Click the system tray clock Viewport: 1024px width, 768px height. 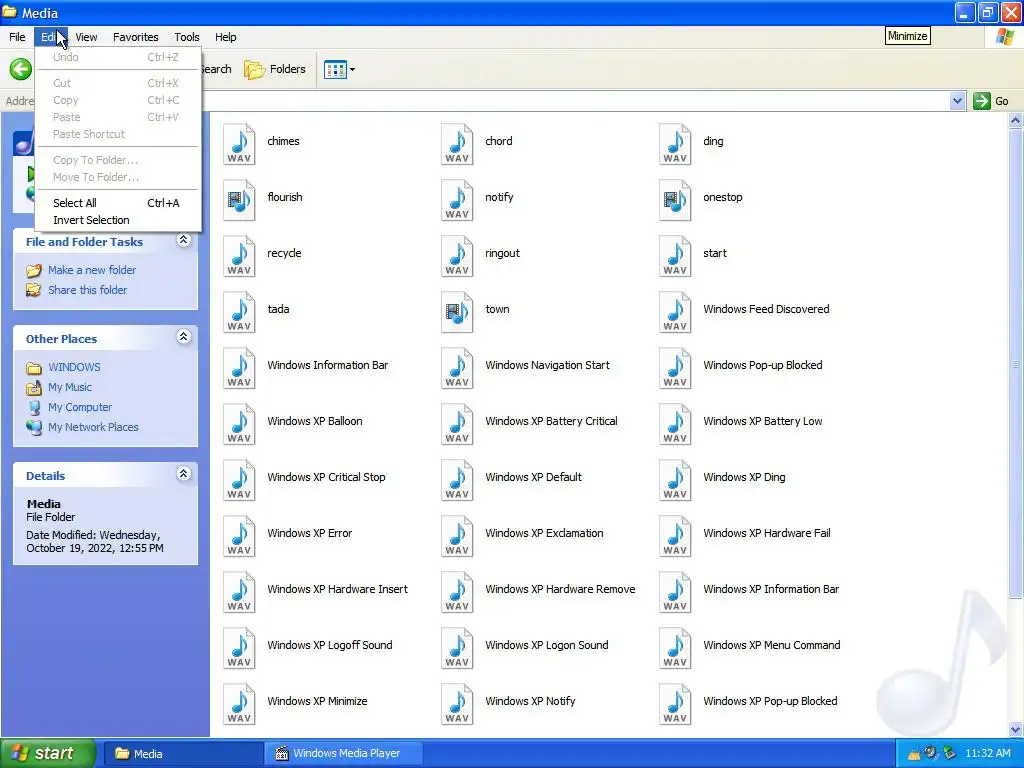987,754
